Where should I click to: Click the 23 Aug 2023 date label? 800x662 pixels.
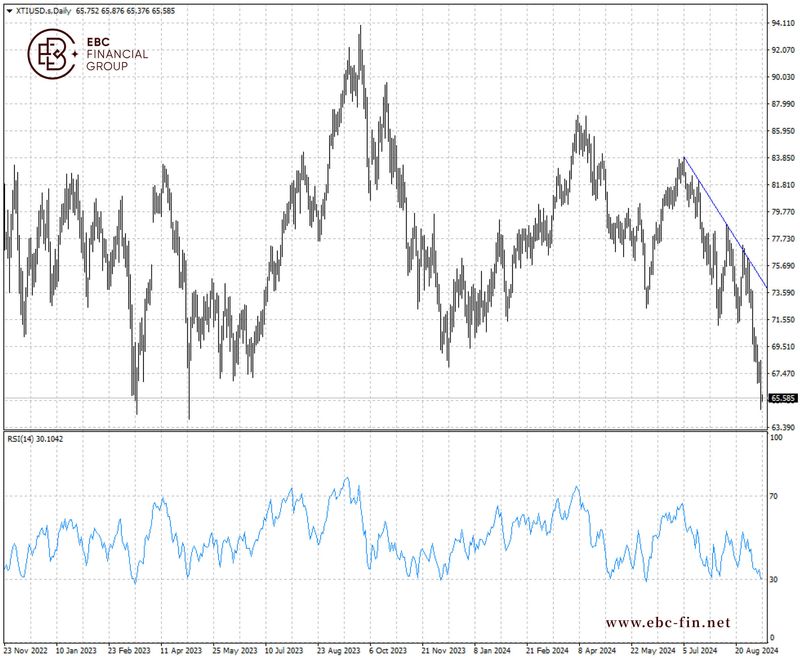[339, 648]
